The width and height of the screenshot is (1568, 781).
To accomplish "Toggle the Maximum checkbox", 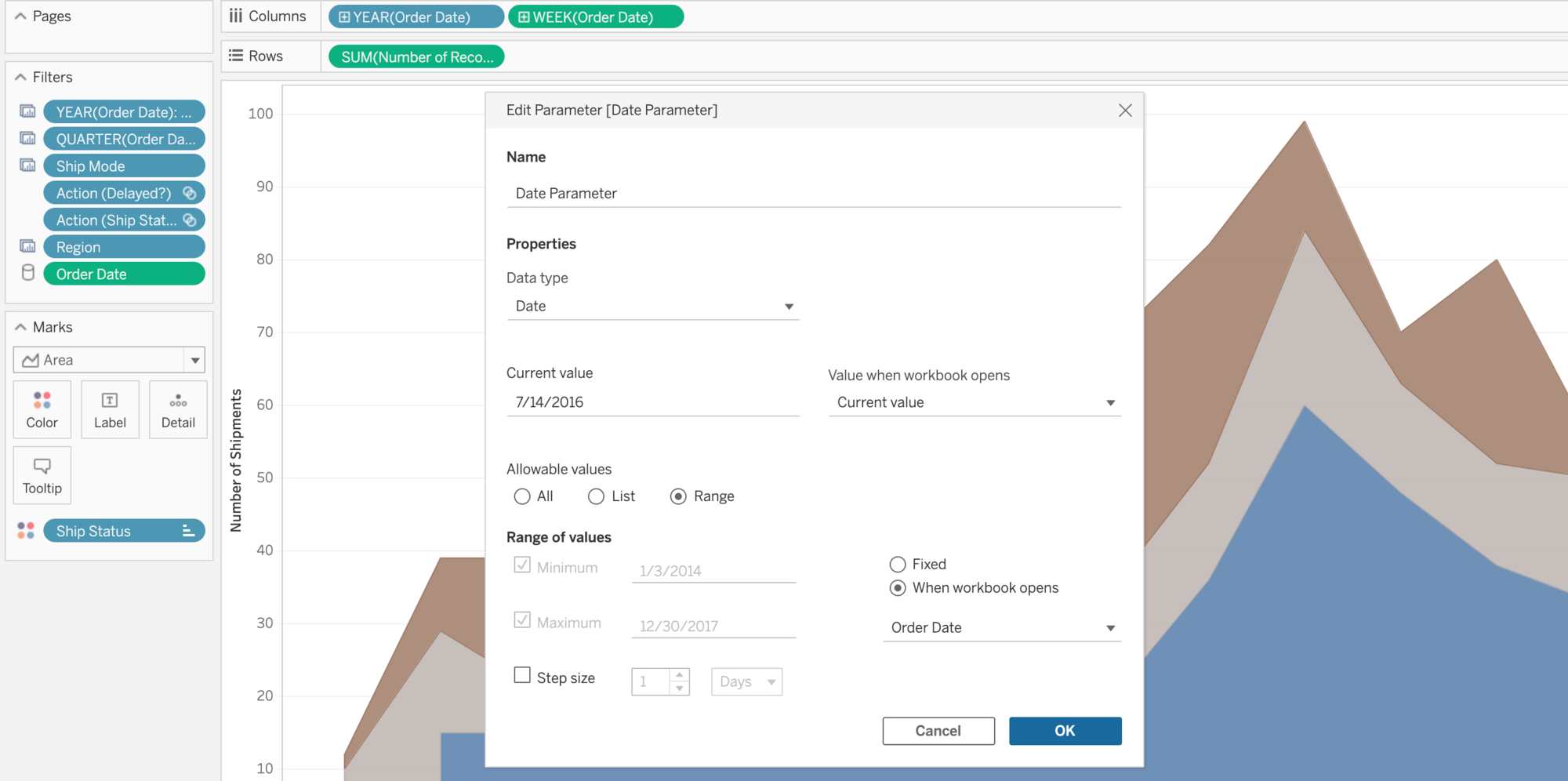I will [522, 619].
